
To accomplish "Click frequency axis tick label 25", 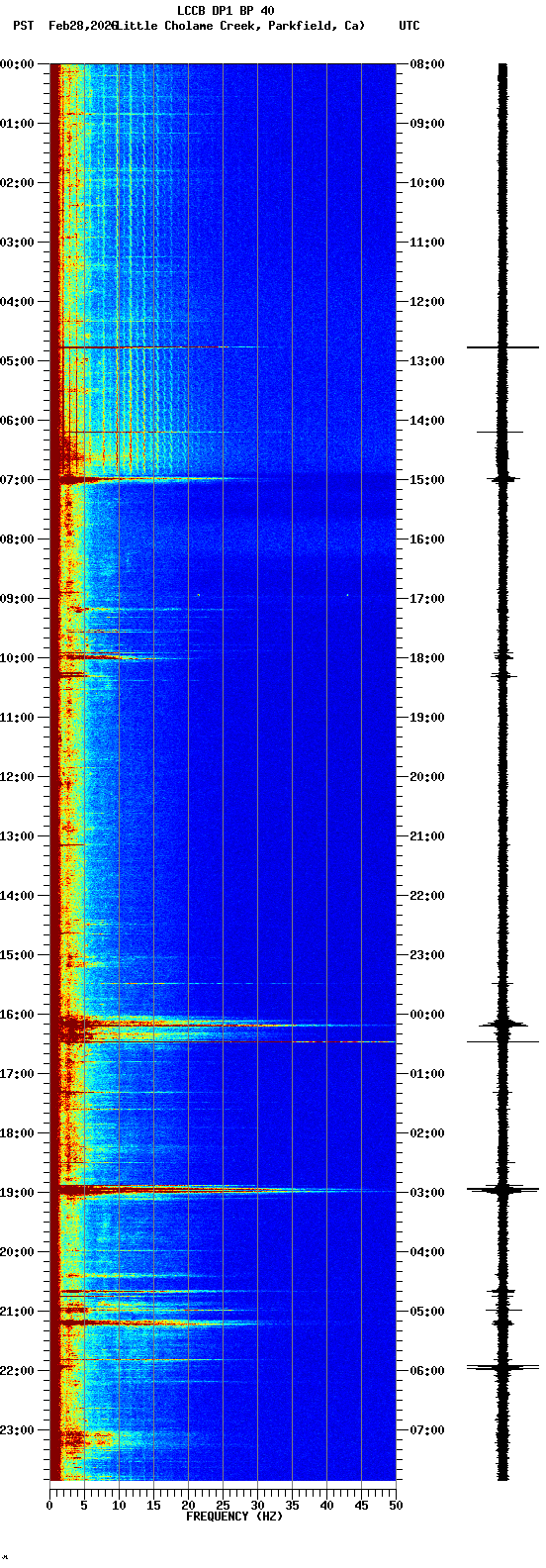I will (x=223, y=1506).
